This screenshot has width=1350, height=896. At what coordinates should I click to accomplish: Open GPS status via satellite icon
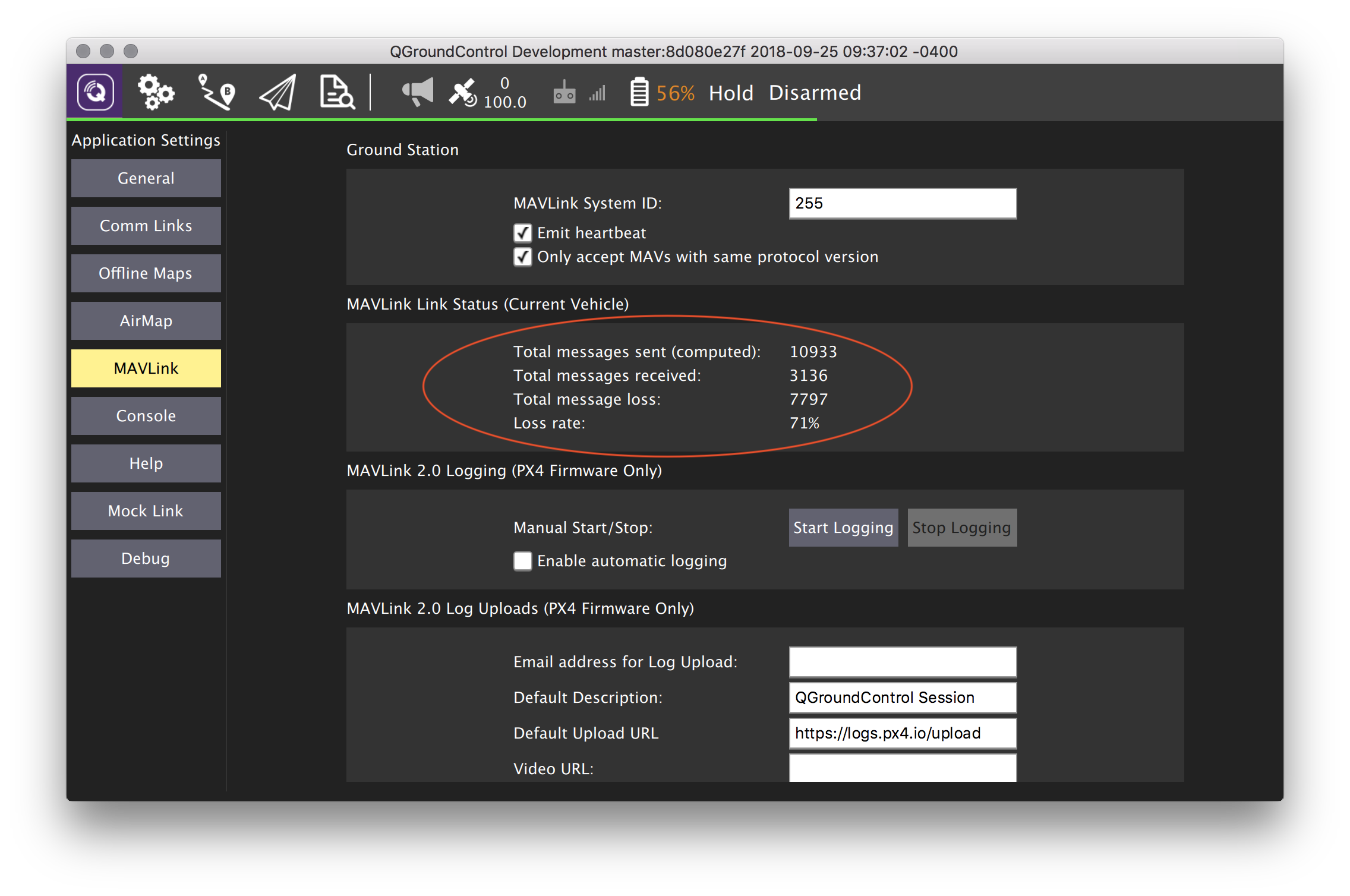[463, 91]
